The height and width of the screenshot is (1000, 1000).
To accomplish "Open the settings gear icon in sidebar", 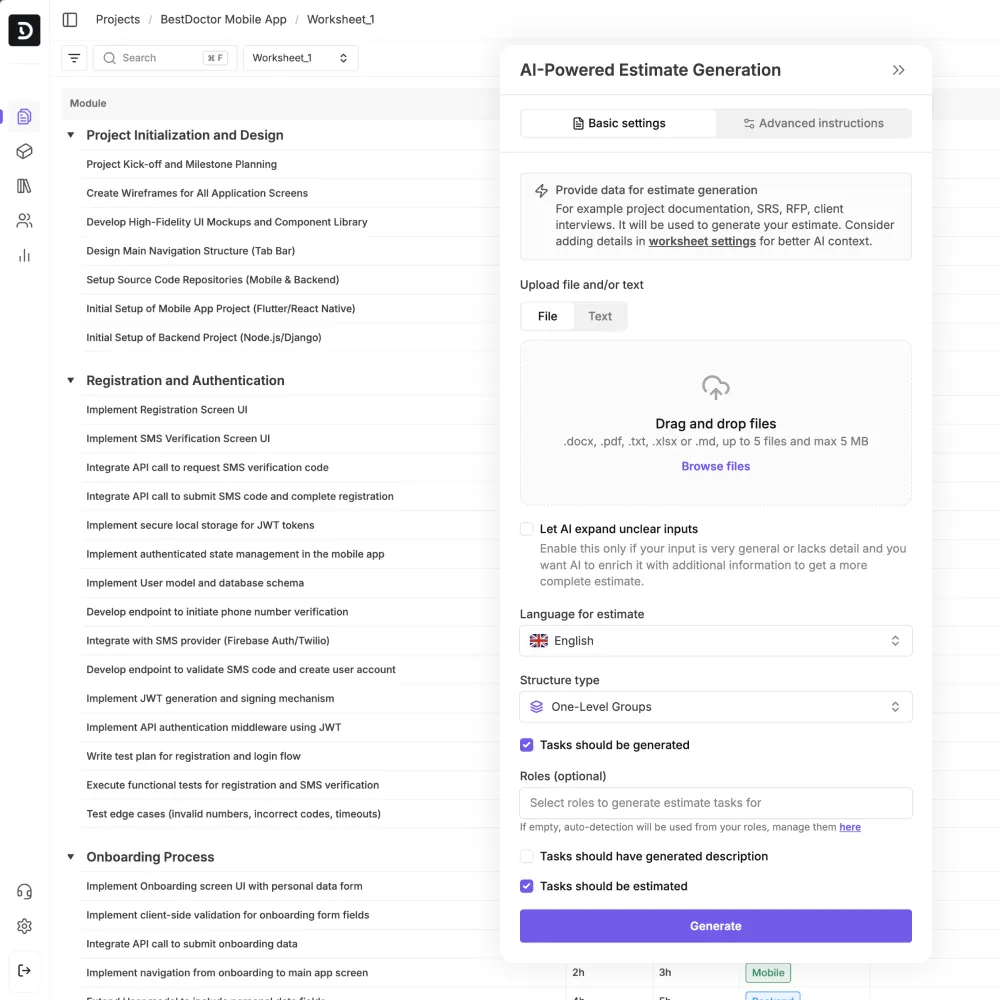I will pos(25,927).
